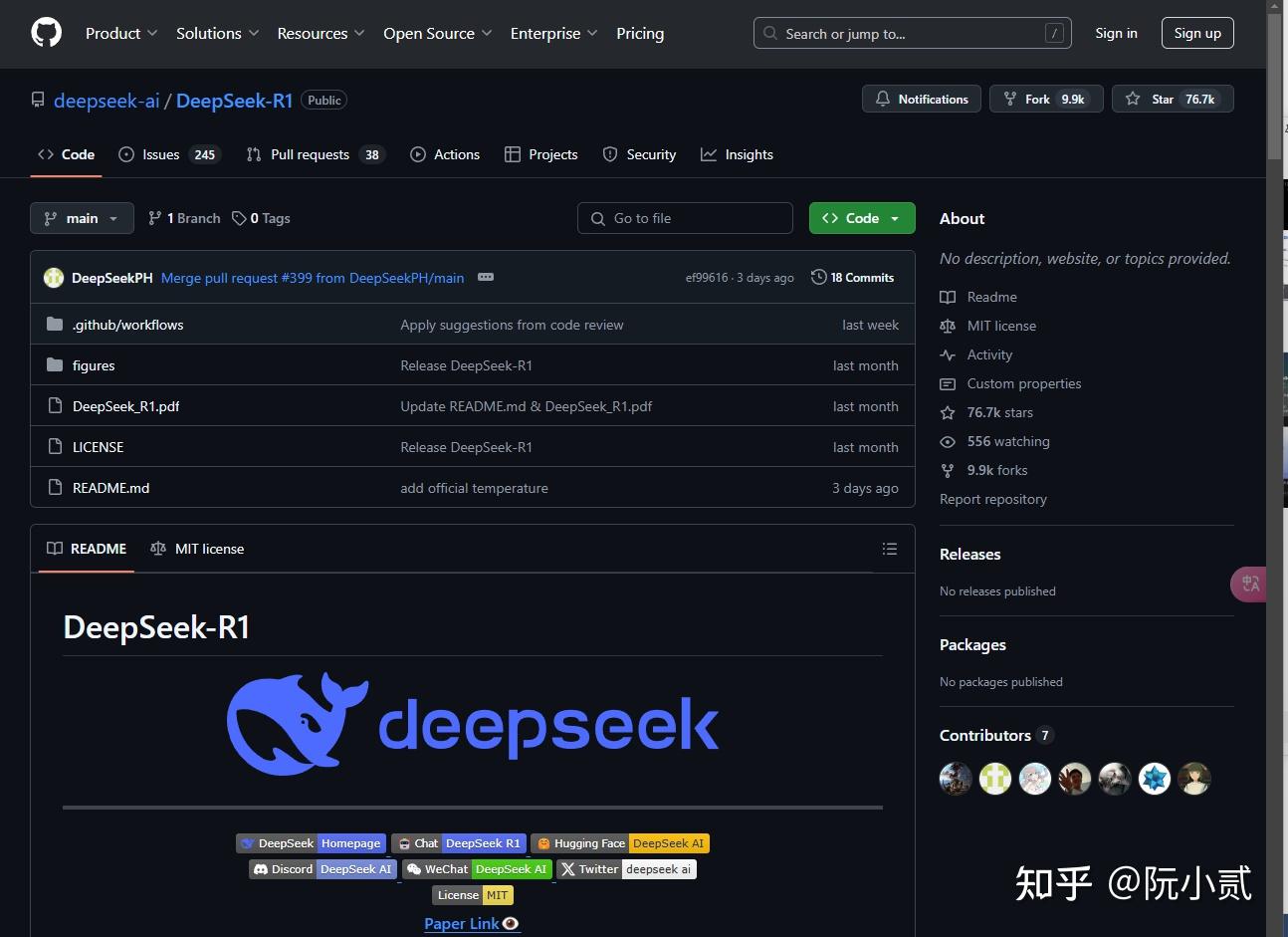Expand the main branch dropdown
1288x937 pixels.
click(112, 218)
